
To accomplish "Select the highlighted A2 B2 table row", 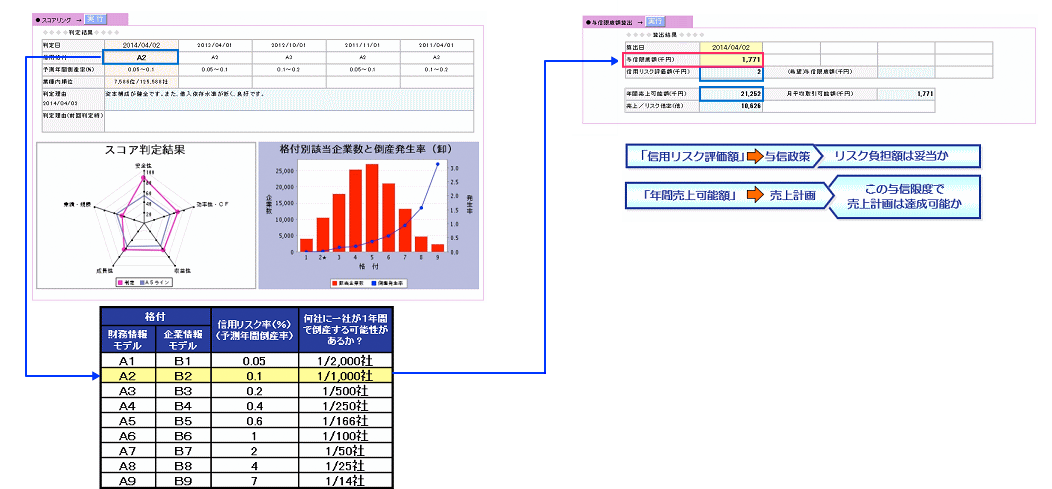I will (247, 375).
